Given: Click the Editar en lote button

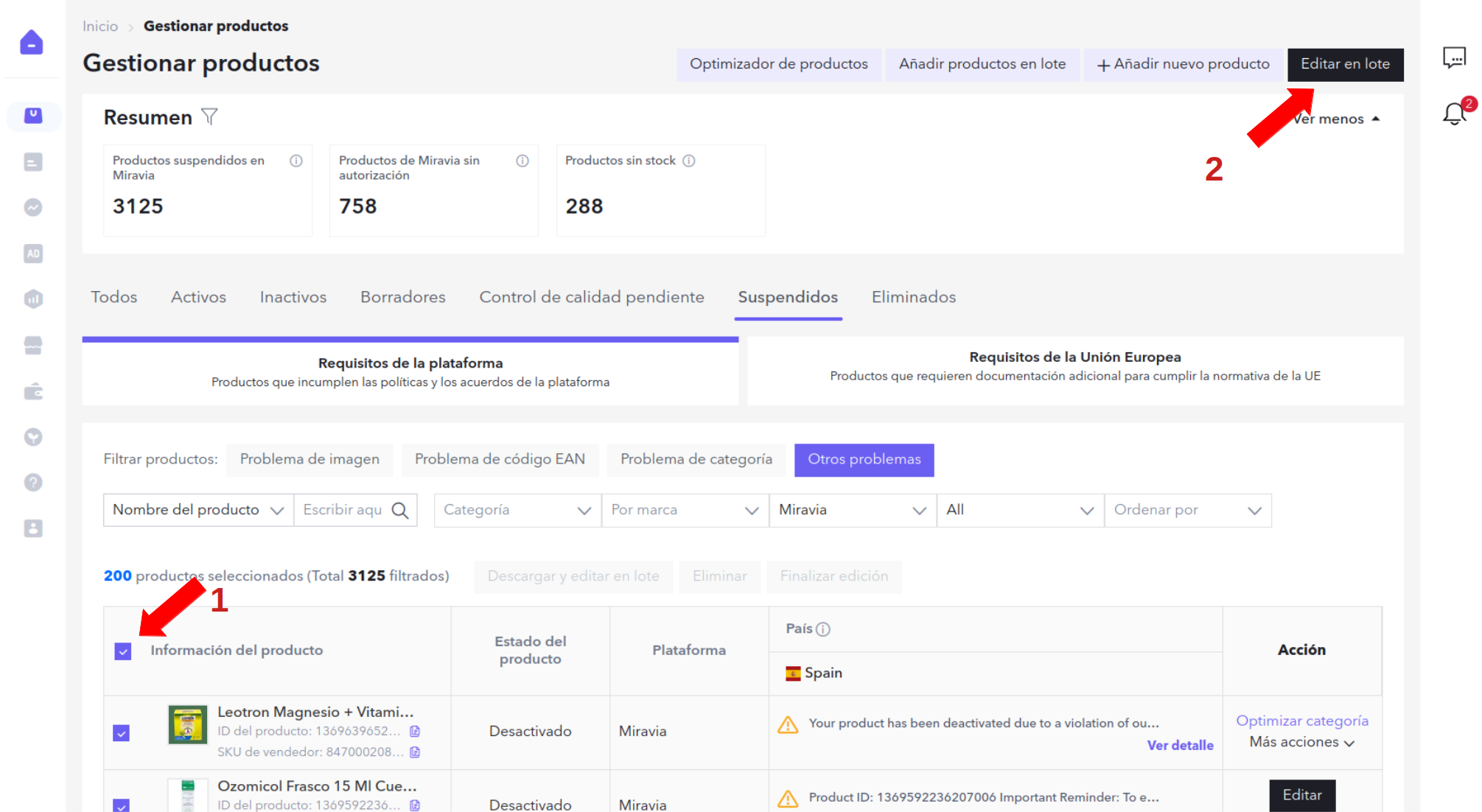Looking at the screenshot, I should click(1346, 64).
